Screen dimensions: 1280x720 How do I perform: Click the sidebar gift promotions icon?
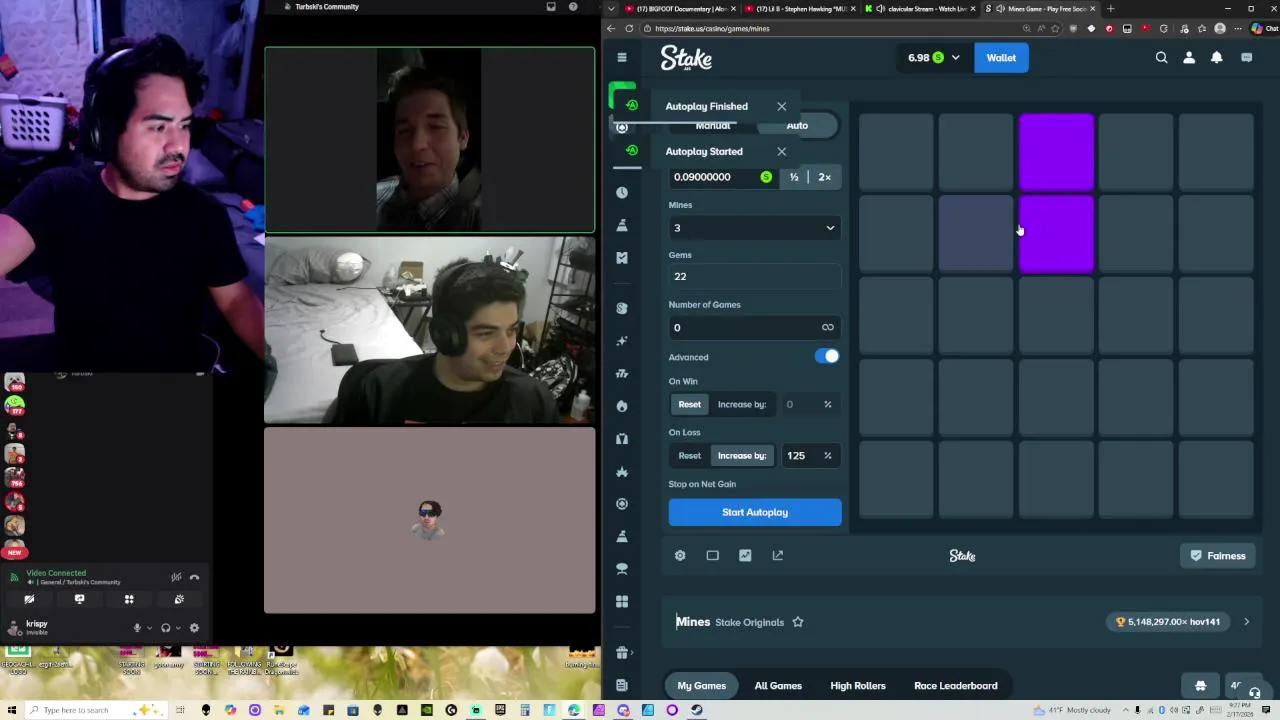(622, 653)
